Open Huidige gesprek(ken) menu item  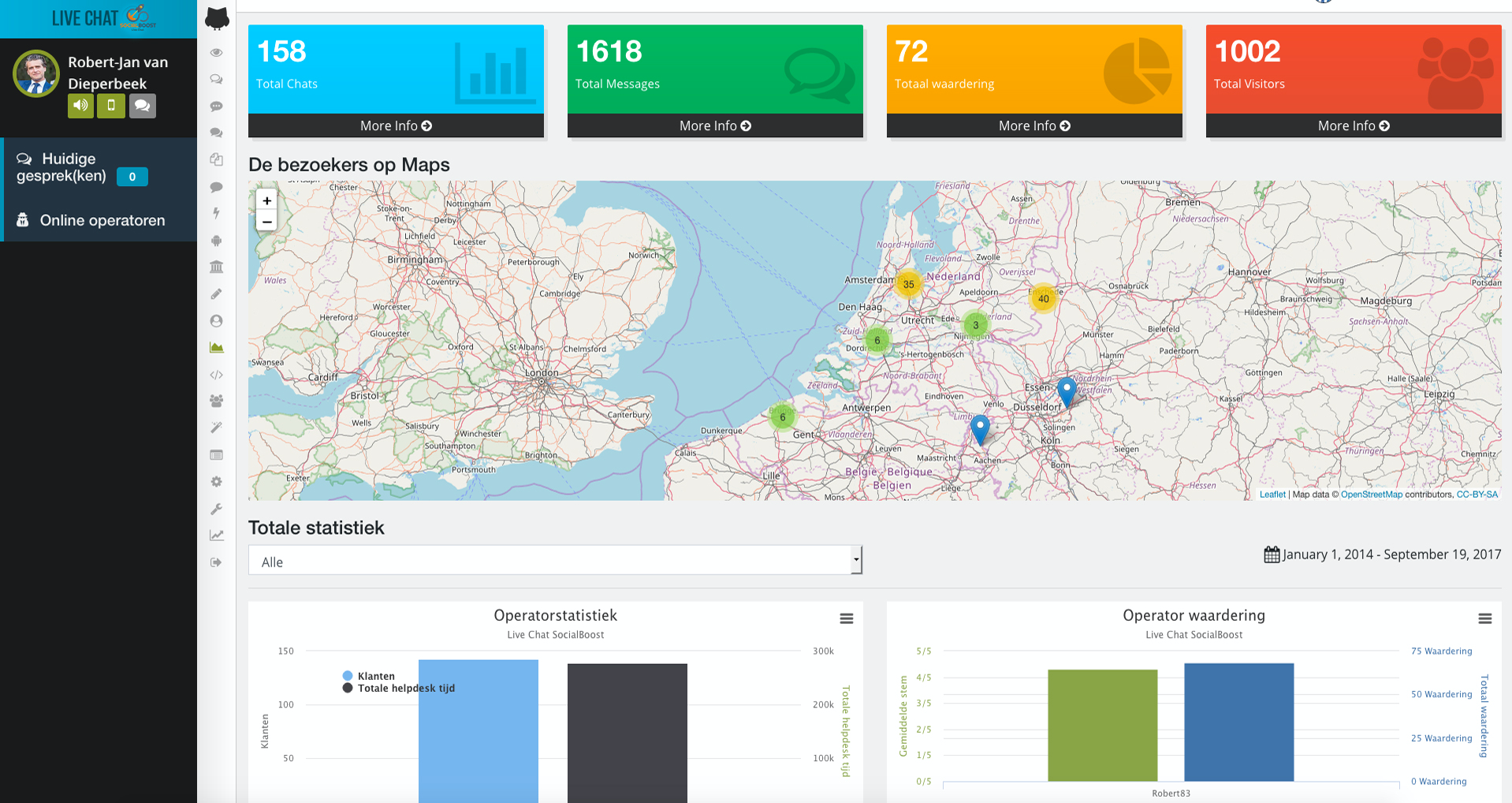tap(100, 168)
